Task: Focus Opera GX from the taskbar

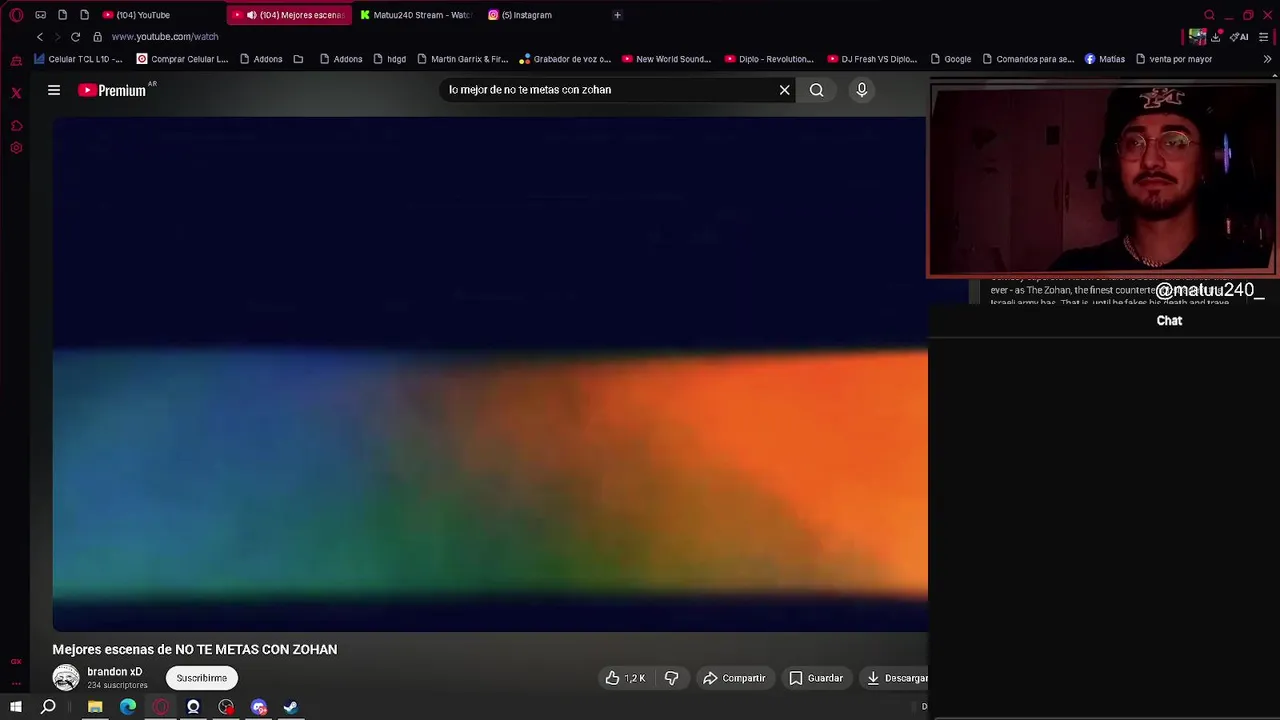Action: pos(161,707)
